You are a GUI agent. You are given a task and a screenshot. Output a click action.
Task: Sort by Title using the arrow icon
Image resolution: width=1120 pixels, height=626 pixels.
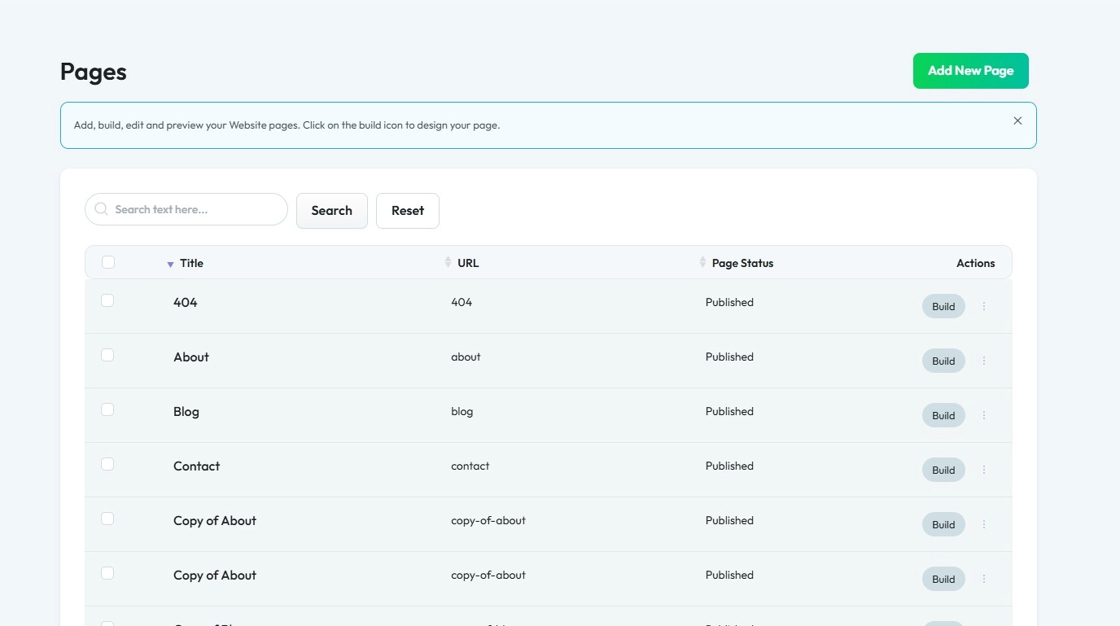coord(170,264)
